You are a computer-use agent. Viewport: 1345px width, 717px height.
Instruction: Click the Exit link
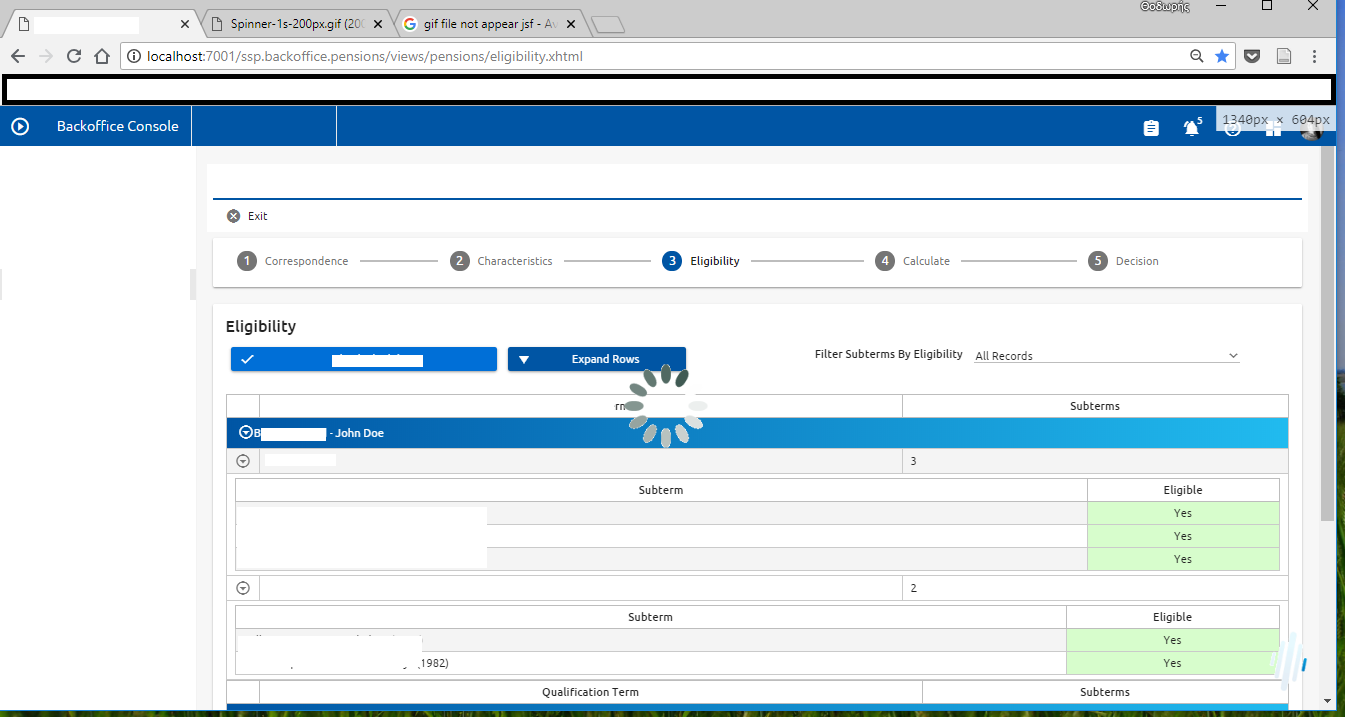click(258, 216)
